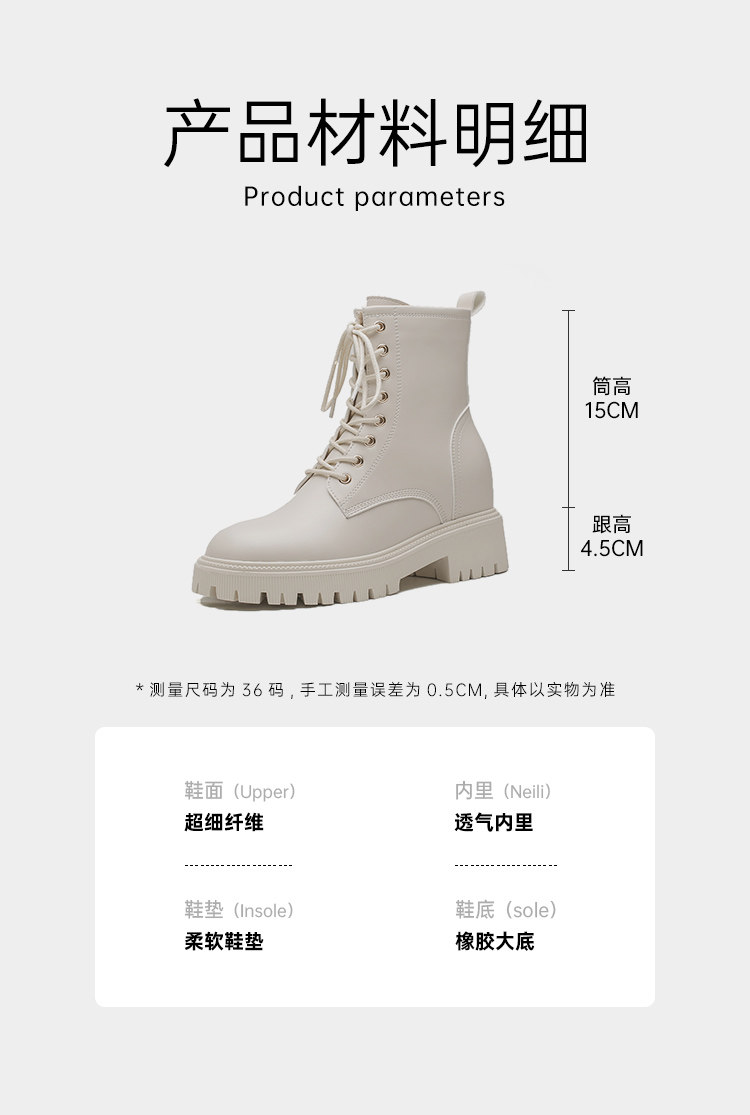This screenshot has width=750, height=1115.
Task: Click the Product parameters subtitle
Action: click(374, 197)
